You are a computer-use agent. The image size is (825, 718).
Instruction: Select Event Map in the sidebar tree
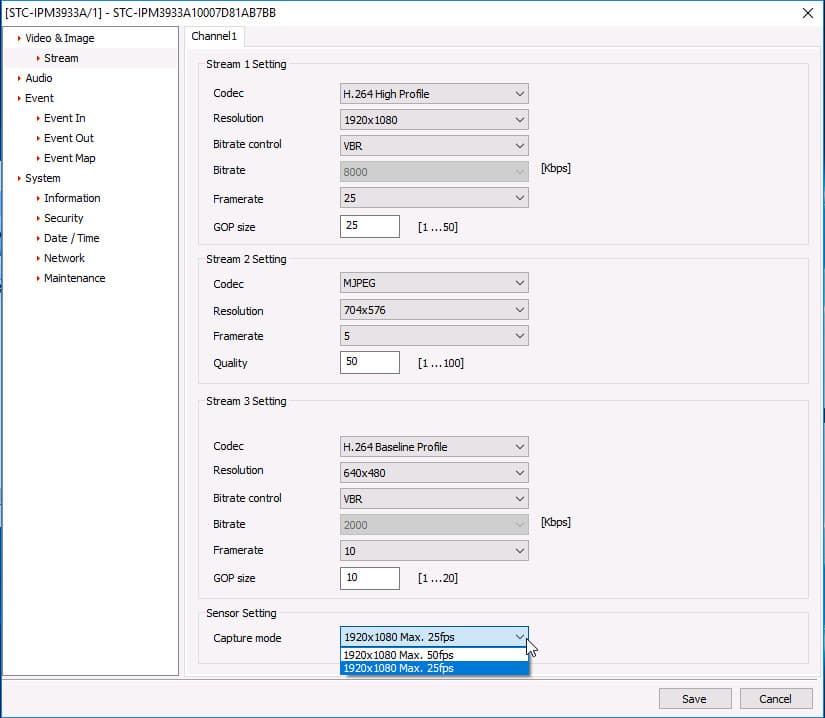pos(69,158)
